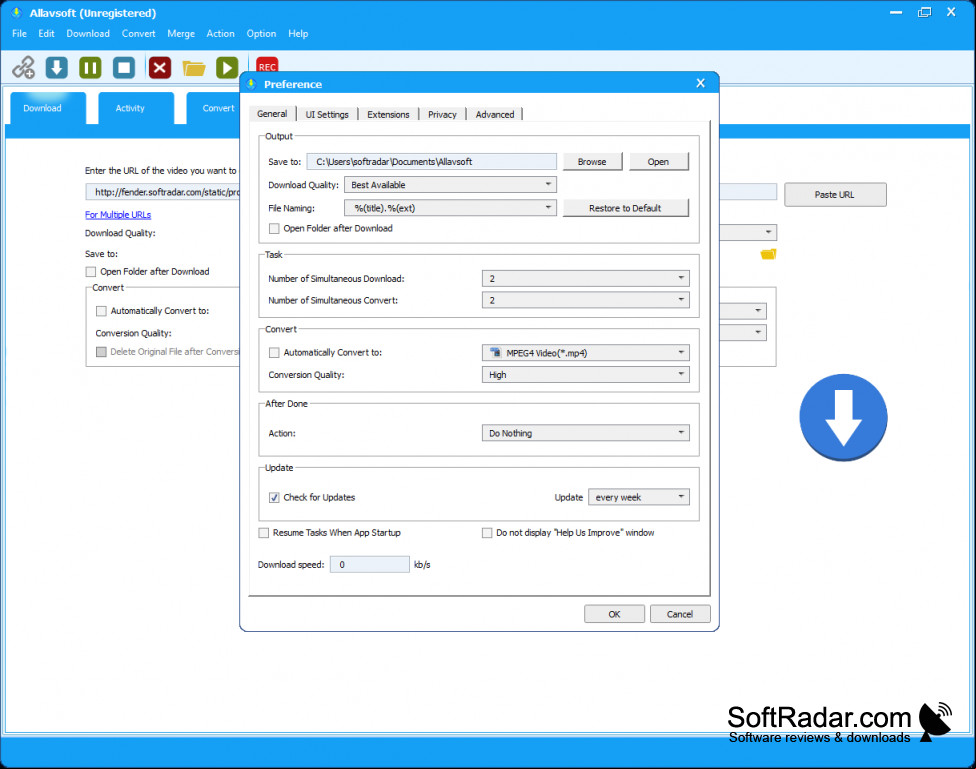Screen dimensions: 976x769
Task: Select the Convert tab in main window
Action: tap(214, 108)
